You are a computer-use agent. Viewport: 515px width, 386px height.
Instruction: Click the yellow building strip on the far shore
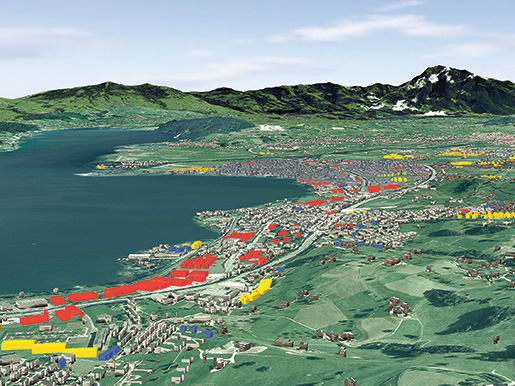click(x=192, y=170)
